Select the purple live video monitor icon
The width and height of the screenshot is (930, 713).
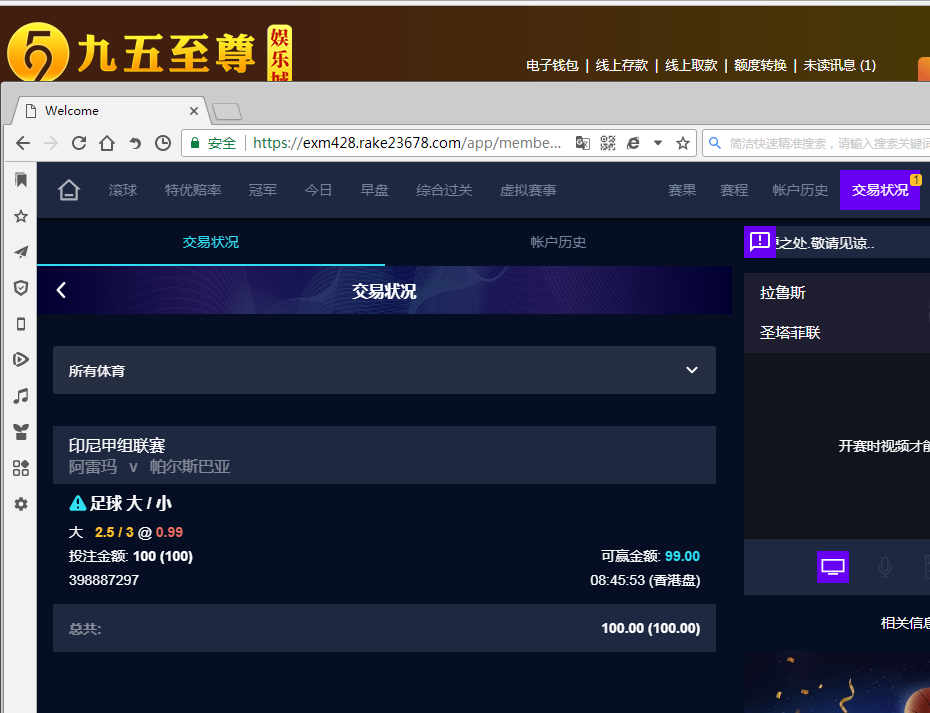pos(833,567)
